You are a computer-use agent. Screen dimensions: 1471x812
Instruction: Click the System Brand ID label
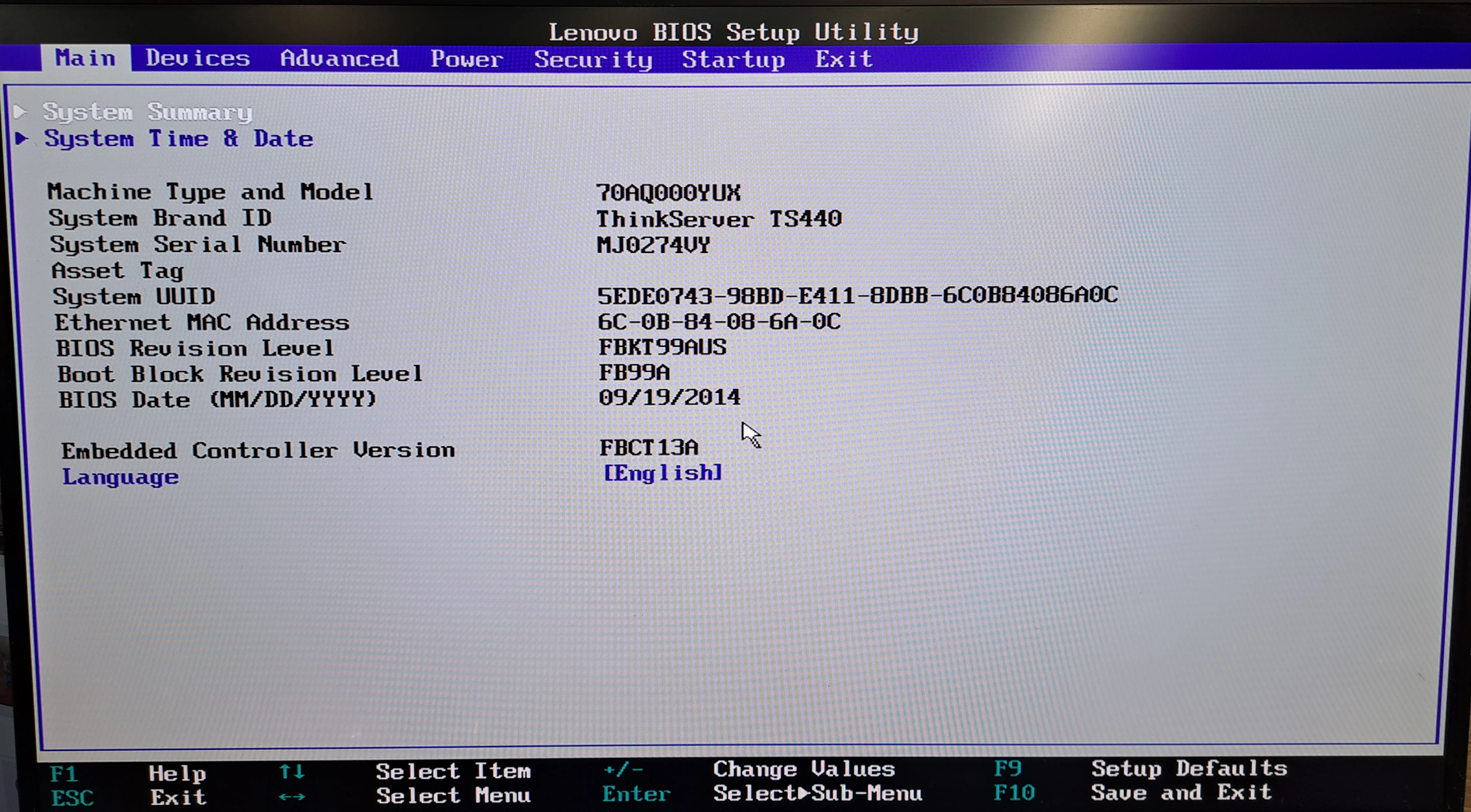160,219
